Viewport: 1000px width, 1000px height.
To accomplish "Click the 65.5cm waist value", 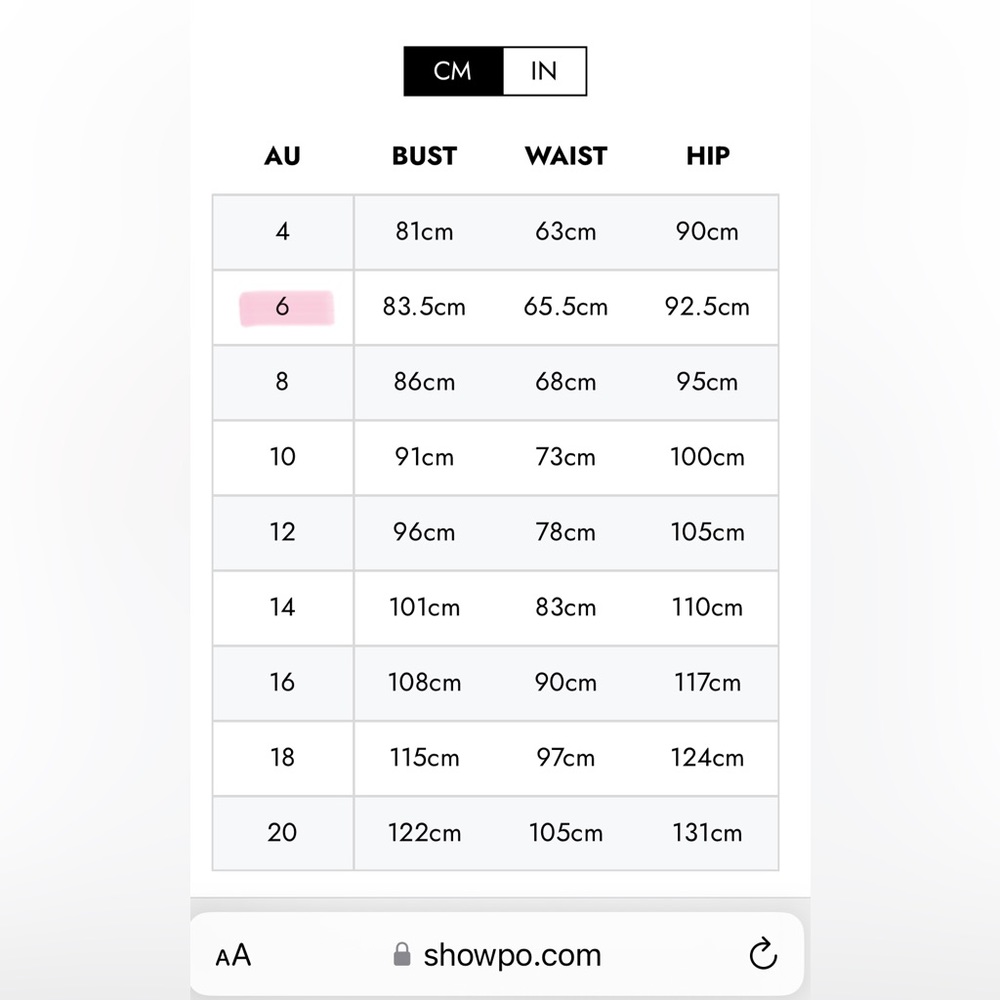I will pos(566,307).
